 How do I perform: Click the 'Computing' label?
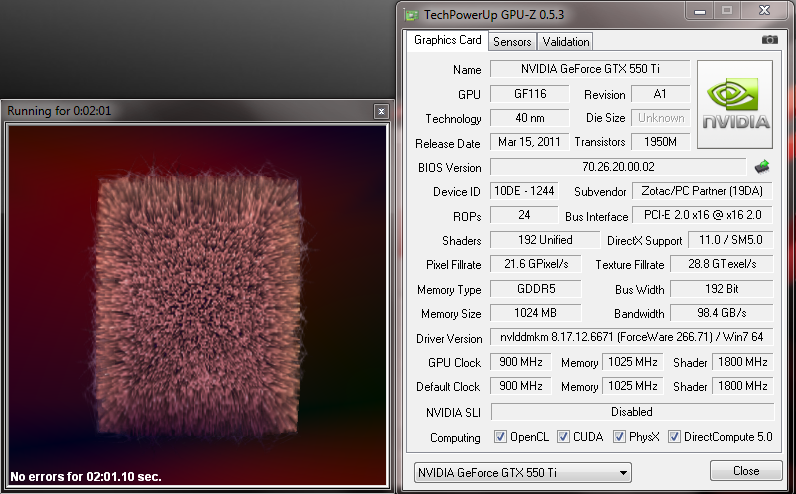[455, 438]
